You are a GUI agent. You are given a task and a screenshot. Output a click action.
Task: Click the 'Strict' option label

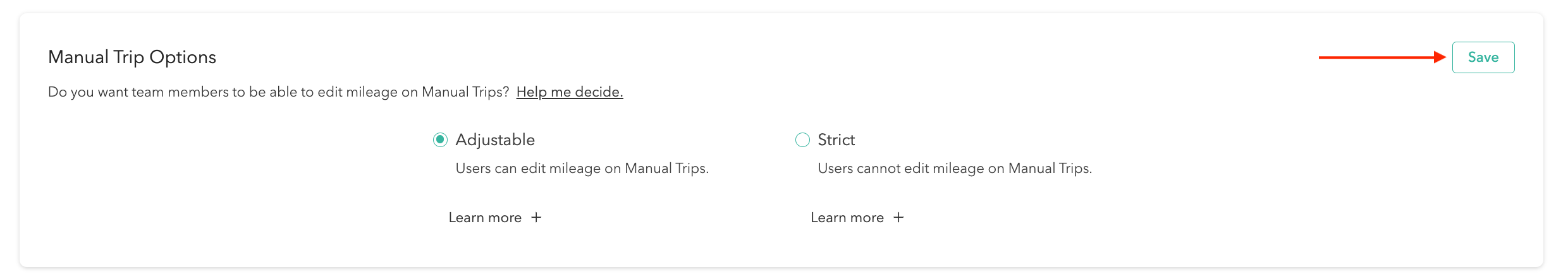click(836, 139)
